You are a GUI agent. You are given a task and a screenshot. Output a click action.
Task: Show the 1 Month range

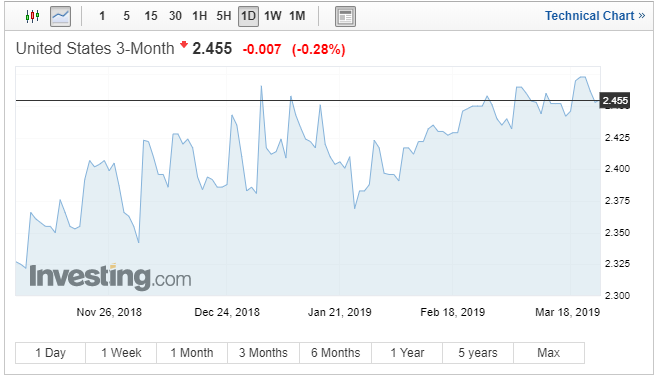tap(192, 353)
